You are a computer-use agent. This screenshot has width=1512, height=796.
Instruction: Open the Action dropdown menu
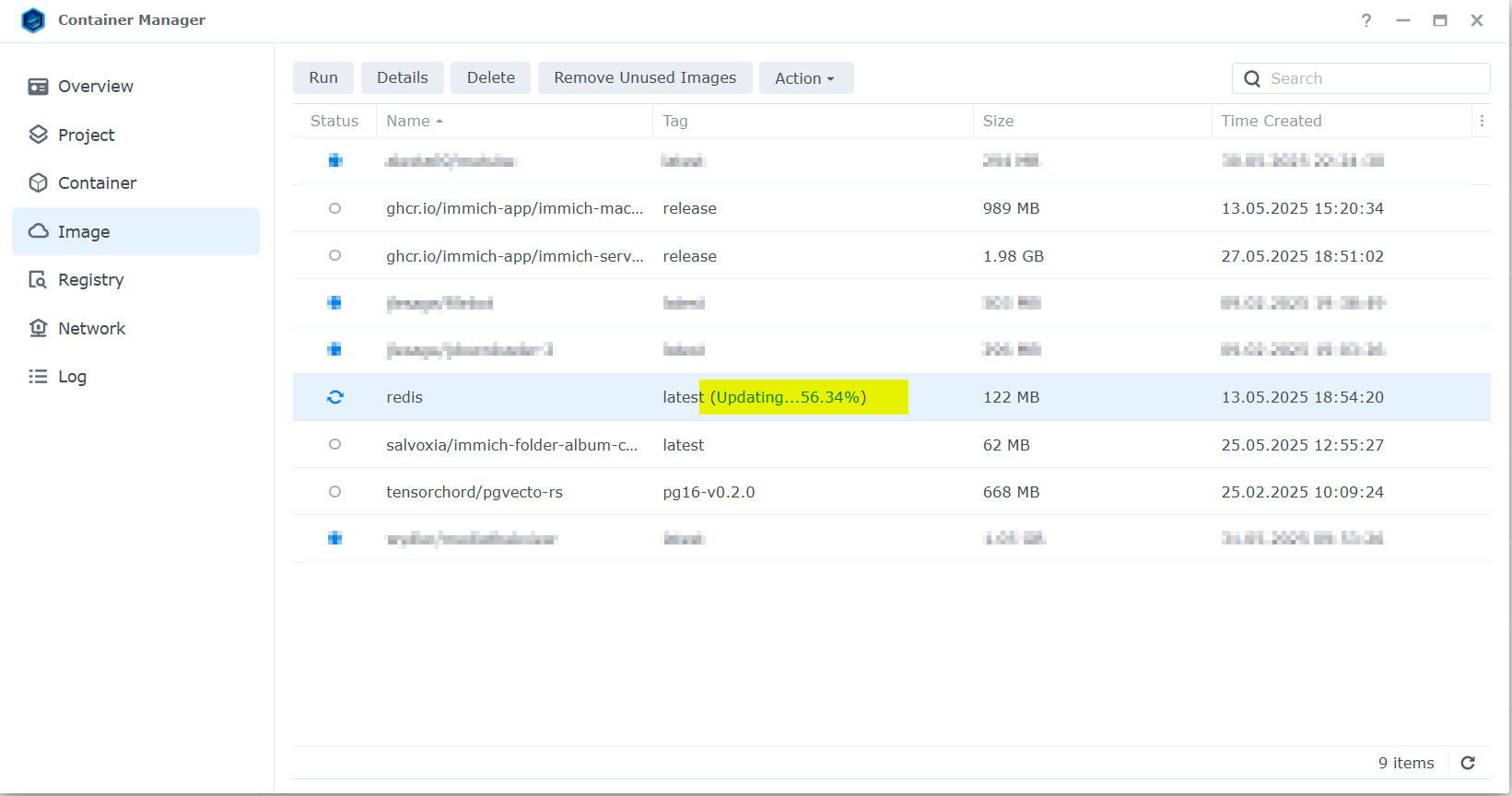click(x=806, y=78)
